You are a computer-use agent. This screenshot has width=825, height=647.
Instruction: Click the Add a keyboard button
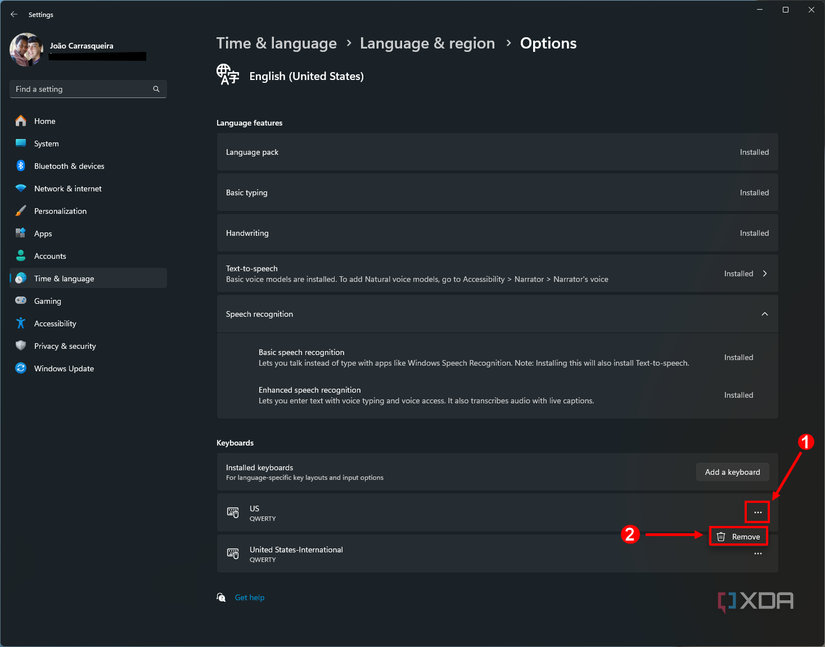click(x=732, y=472)
